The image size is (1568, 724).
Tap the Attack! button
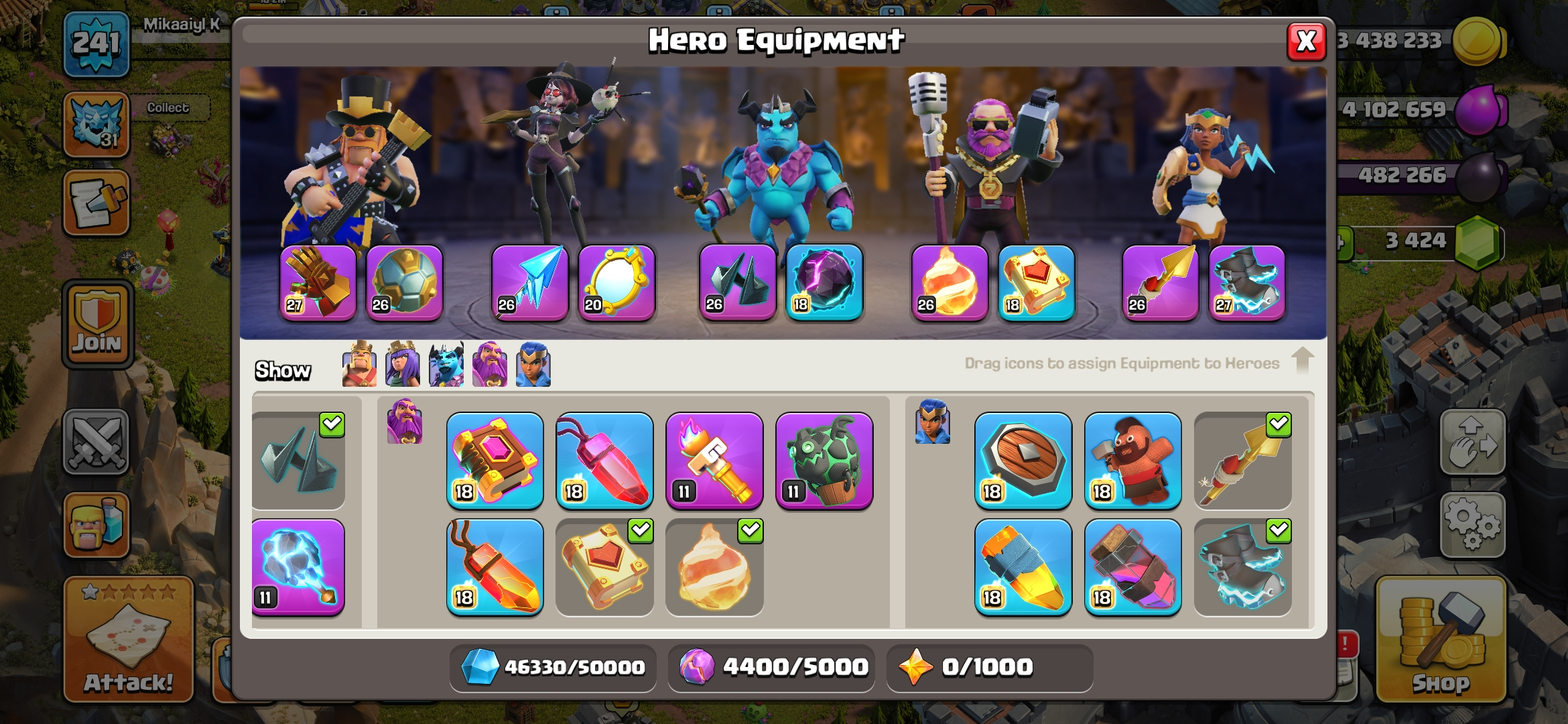(129, 640)
